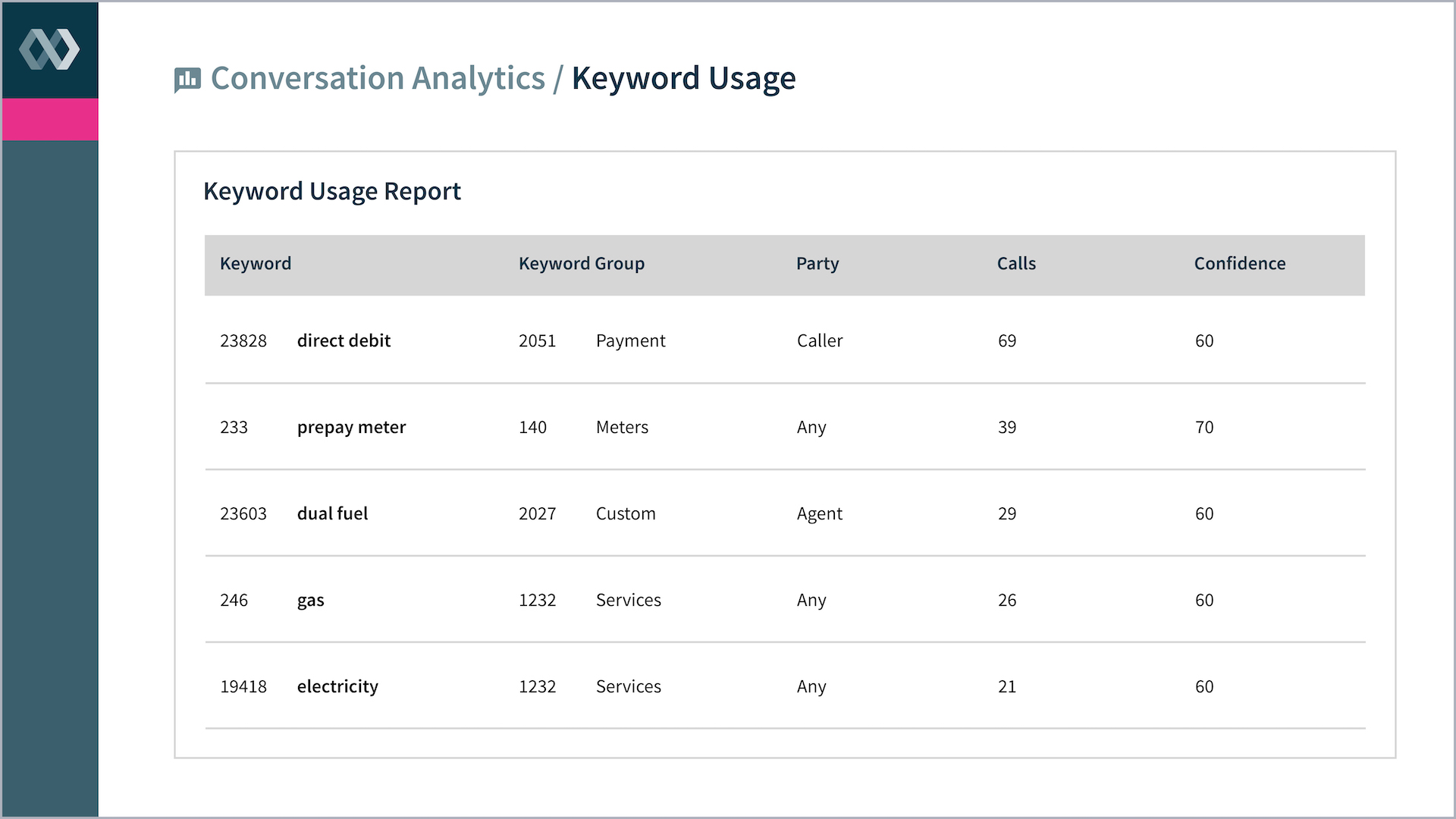Click the calls value 21
Screen dimensions: 1456x819
coord(1007,686)
